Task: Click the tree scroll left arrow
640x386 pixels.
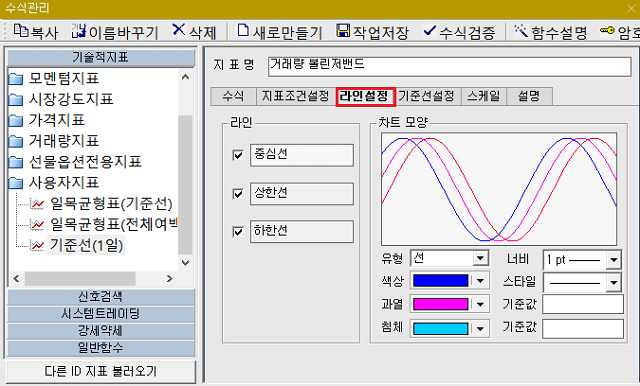Action: pos(16,279)
